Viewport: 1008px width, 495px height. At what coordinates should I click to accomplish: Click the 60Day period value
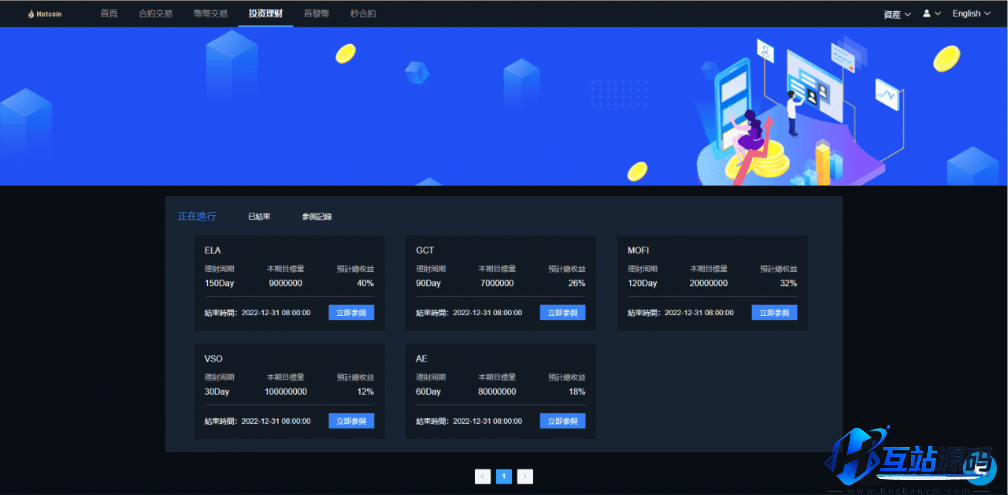pos(429,392)
